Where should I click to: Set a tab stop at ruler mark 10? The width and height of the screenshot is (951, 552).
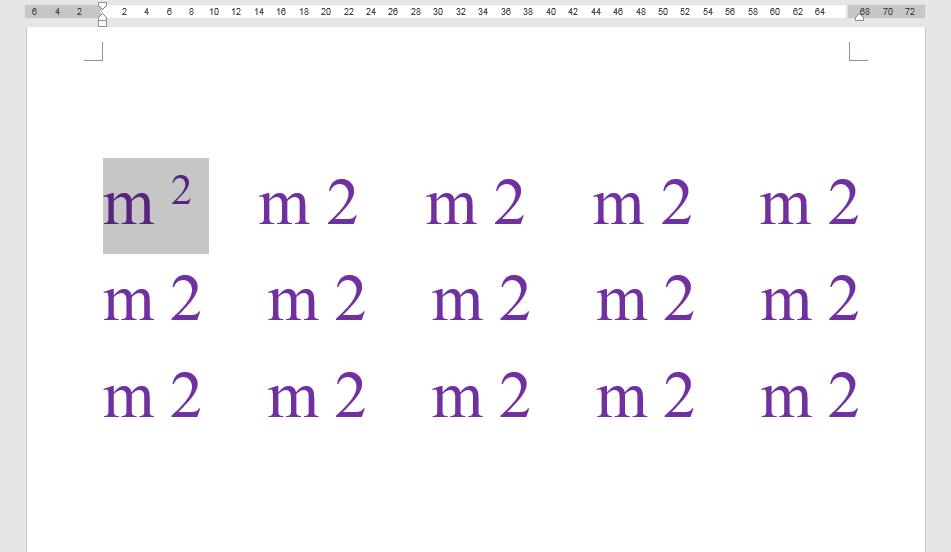point(213,12)
